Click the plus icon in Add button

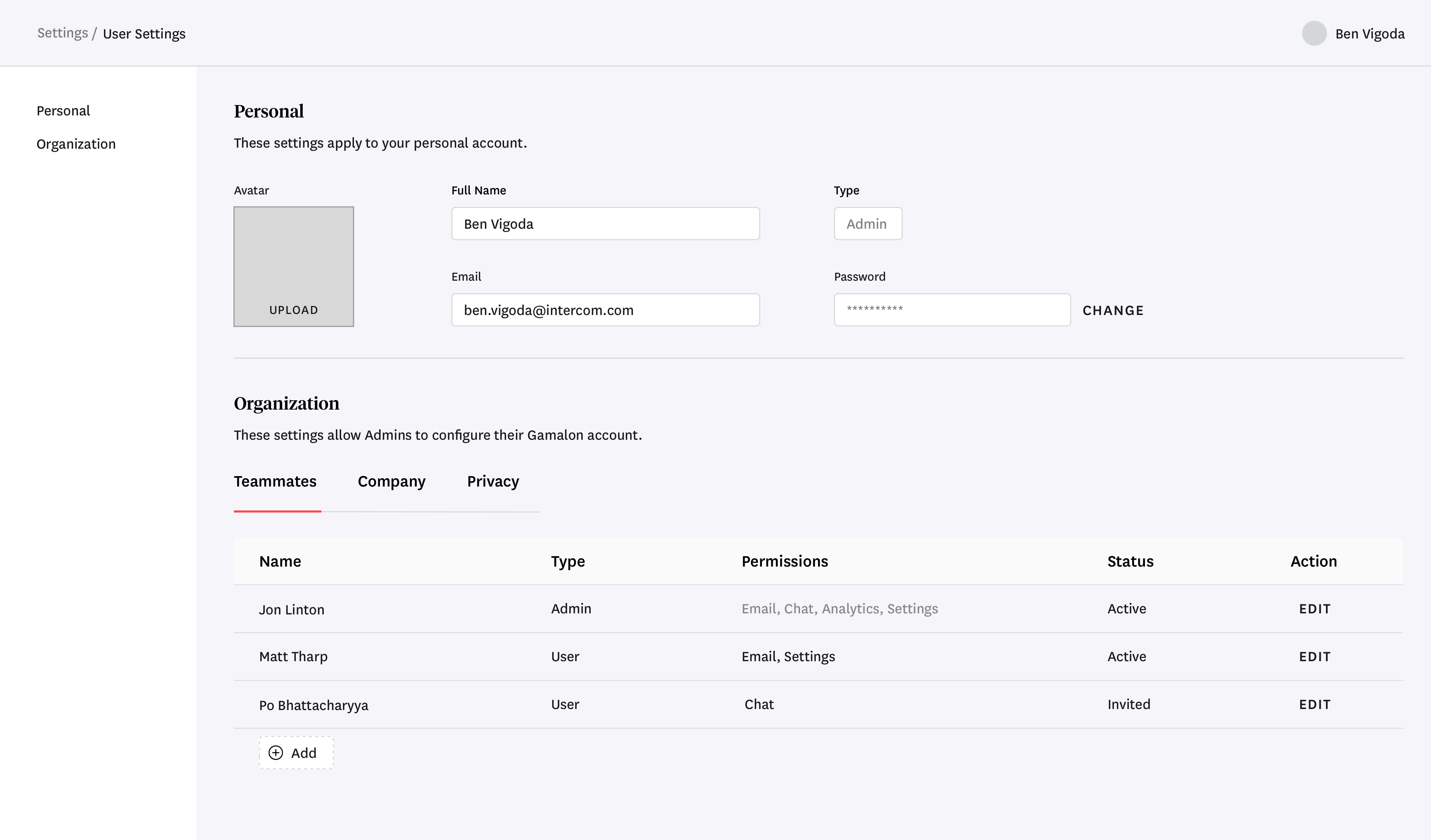tap(275, 753)
